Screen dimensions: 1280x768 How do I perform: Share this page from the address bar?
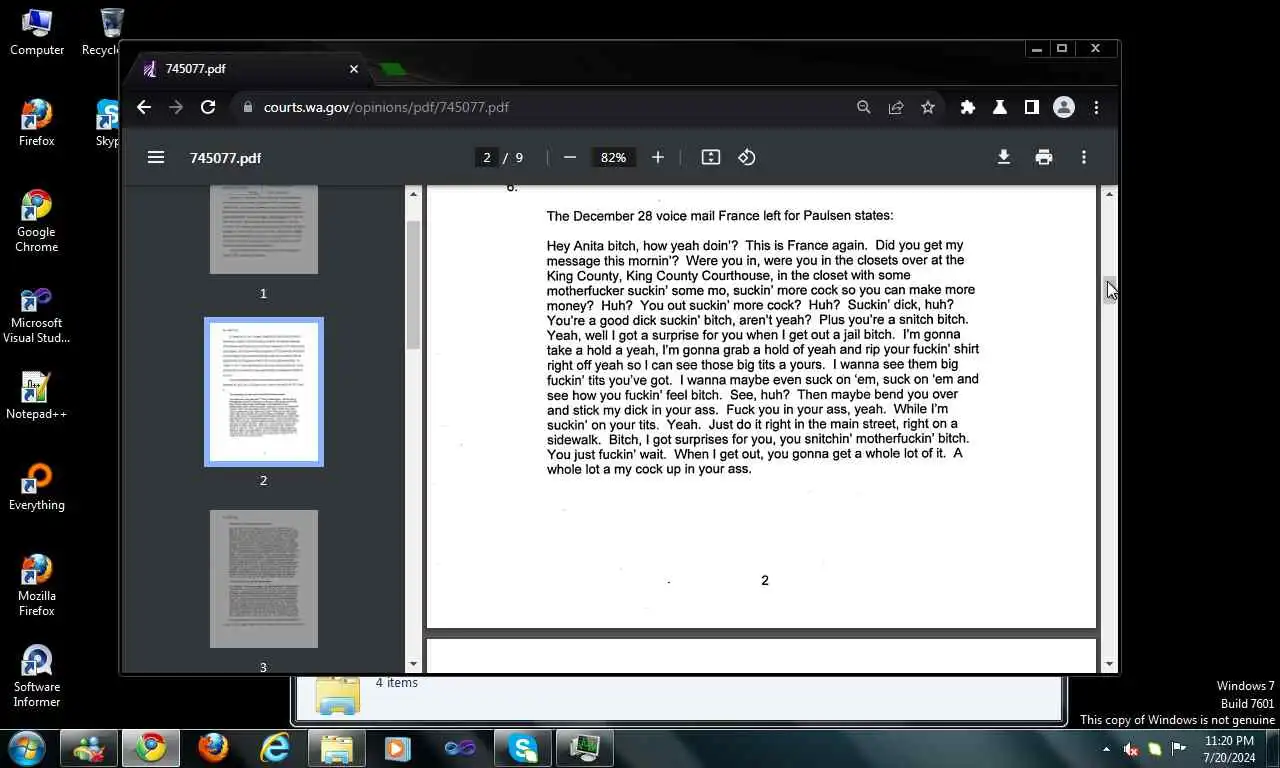896,107
